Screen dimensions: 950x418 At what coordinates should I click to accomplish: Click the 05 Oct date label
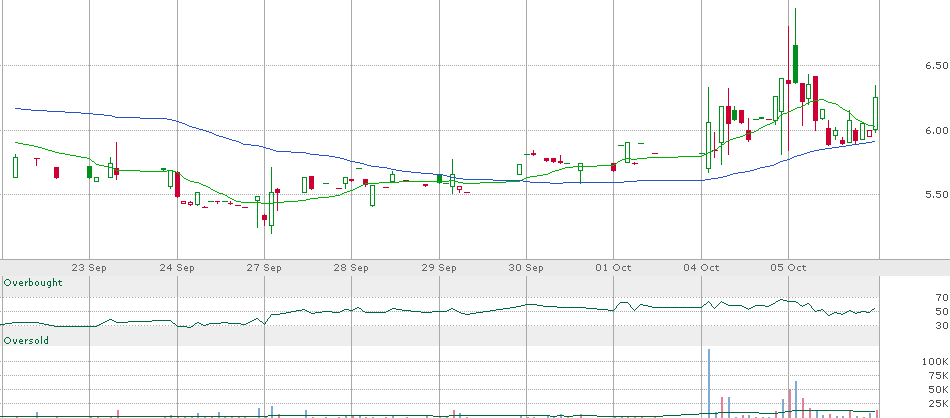pos(788,268)
